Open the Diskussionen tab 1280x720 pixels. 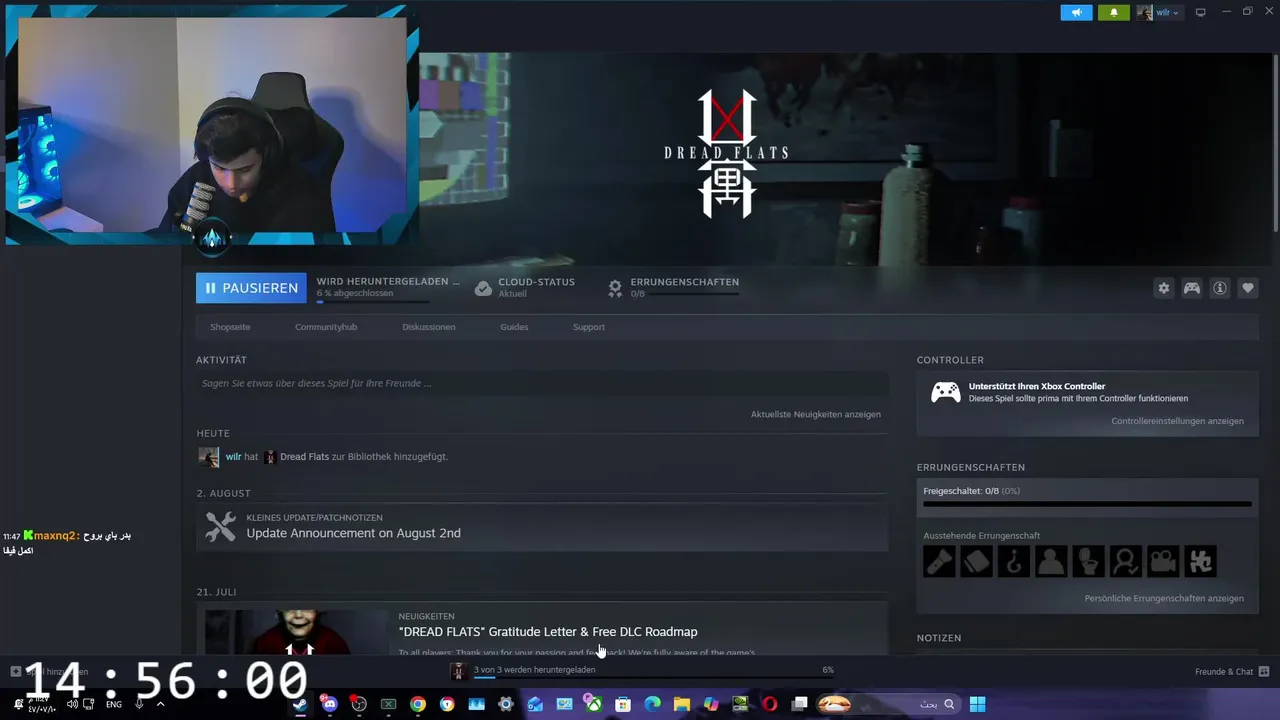429,327
